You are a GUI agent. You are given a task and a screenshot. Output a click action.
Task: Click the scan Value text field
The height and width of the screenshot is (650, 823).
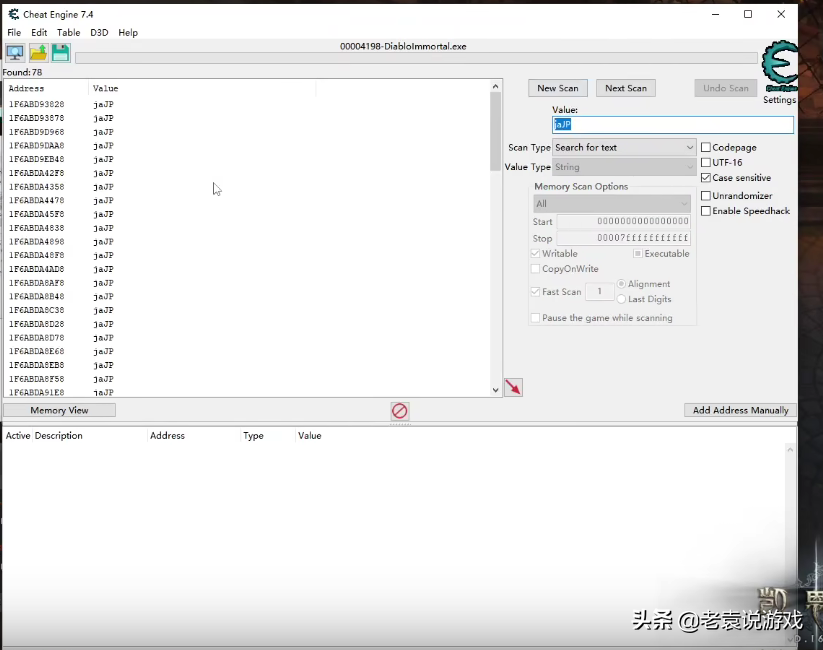tap(672, 125)
